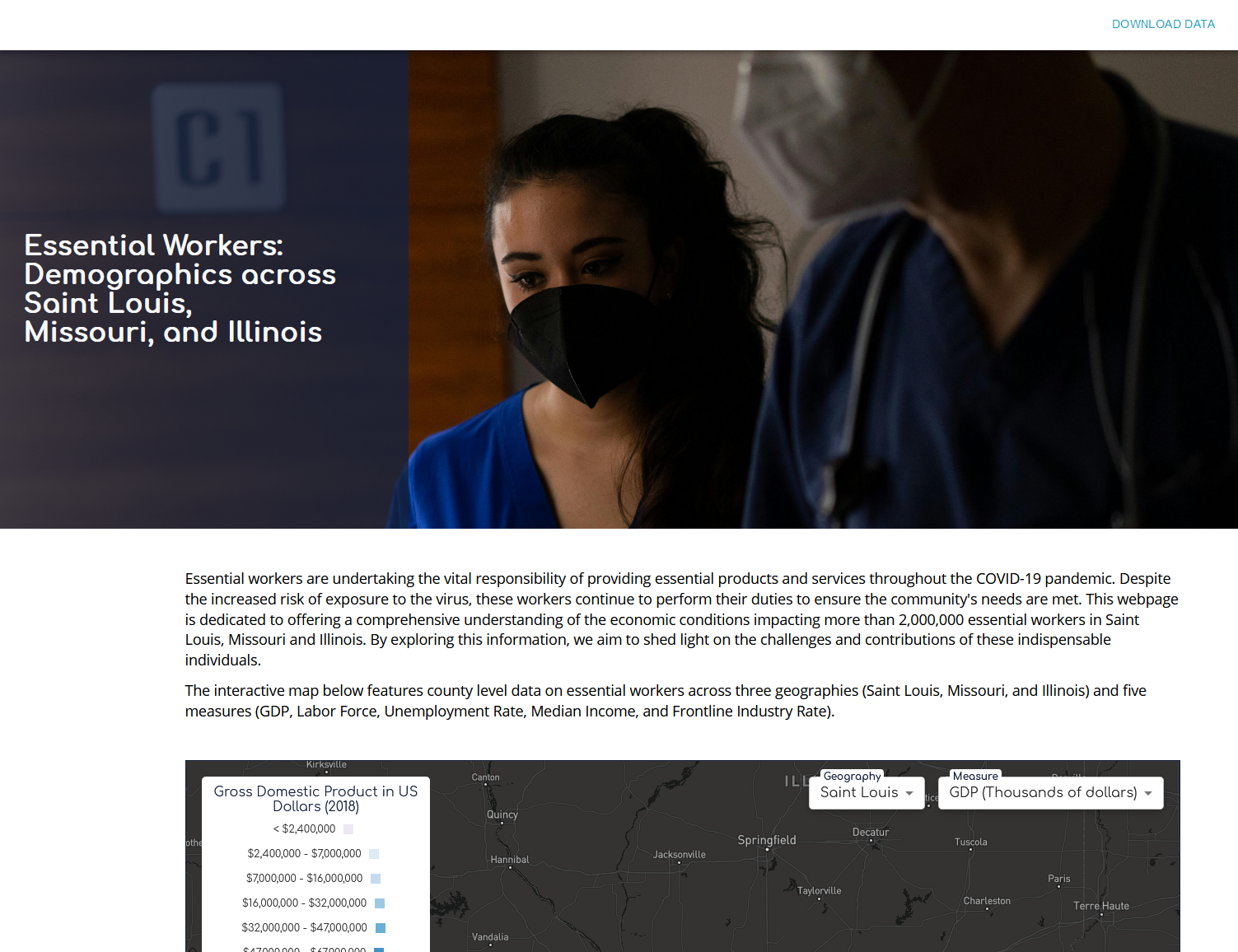Click the less than $2,400,000 legend swatch
1238x952 pixels.
[348, 829]
